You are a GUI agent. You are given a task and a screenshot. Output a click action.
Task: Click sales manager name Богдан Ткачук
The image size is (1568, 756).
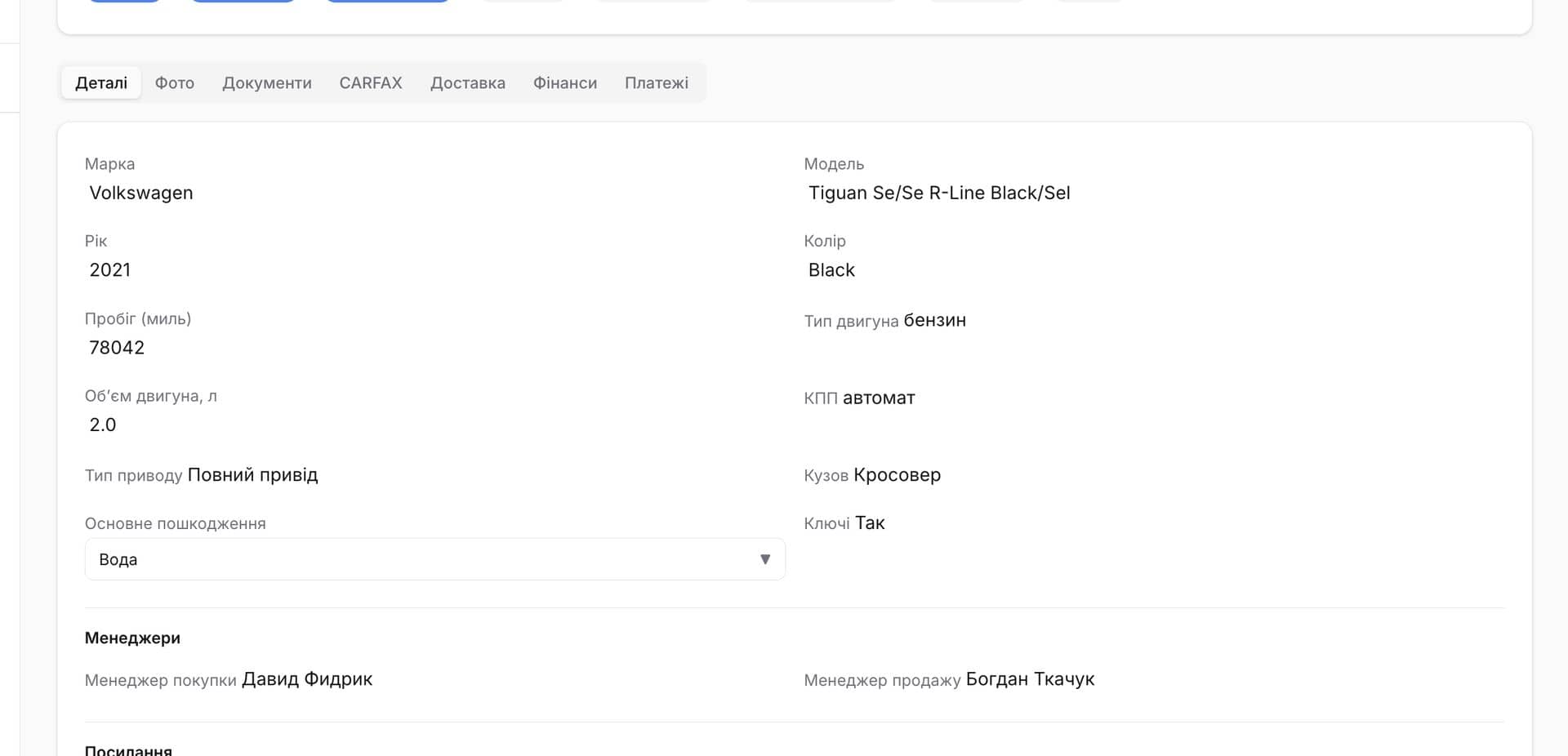click(x=1030, y=679)
